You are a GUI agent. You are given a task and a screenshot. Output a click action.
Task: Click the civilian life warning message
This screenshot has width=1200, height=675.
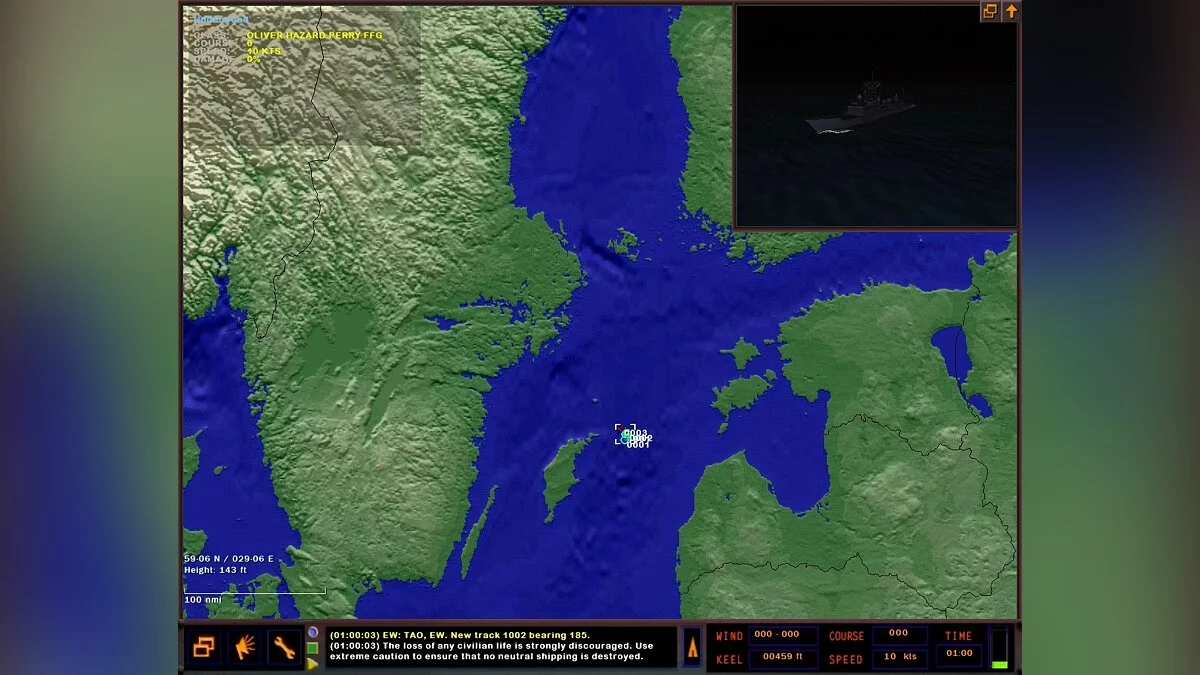491,652
